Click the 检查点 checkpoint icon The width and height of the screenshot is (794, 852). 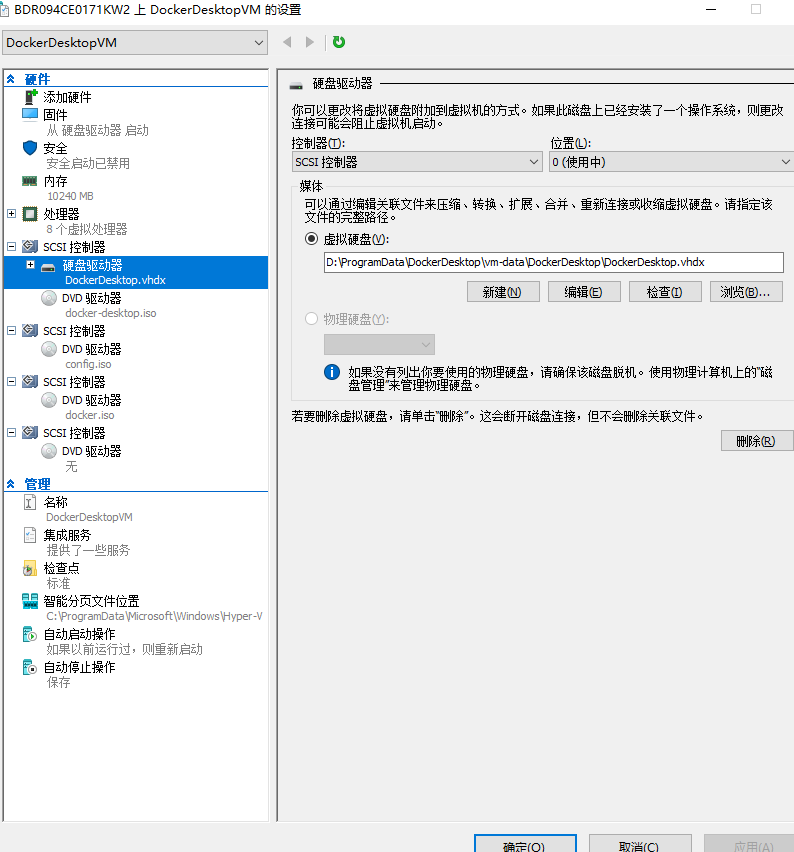pyautogui.click(x=30, y=568)
